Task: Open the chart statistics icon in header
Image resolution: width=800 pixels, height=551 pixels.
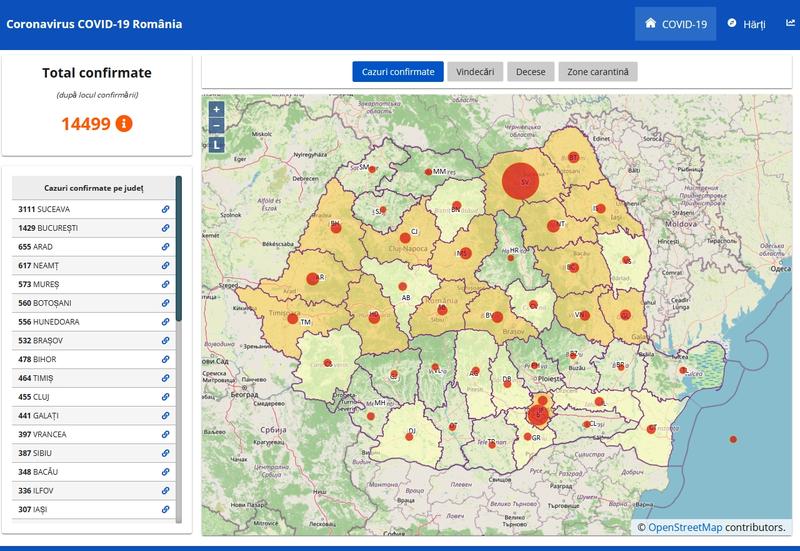Action: click(x=790, y=23)
